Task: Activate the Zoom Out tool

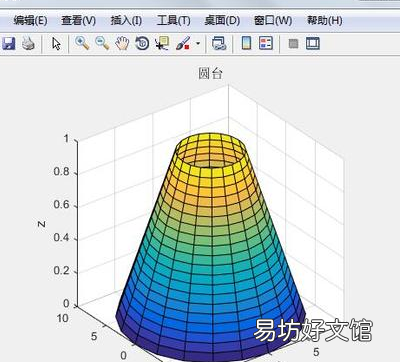Action: tap(102, 43)
